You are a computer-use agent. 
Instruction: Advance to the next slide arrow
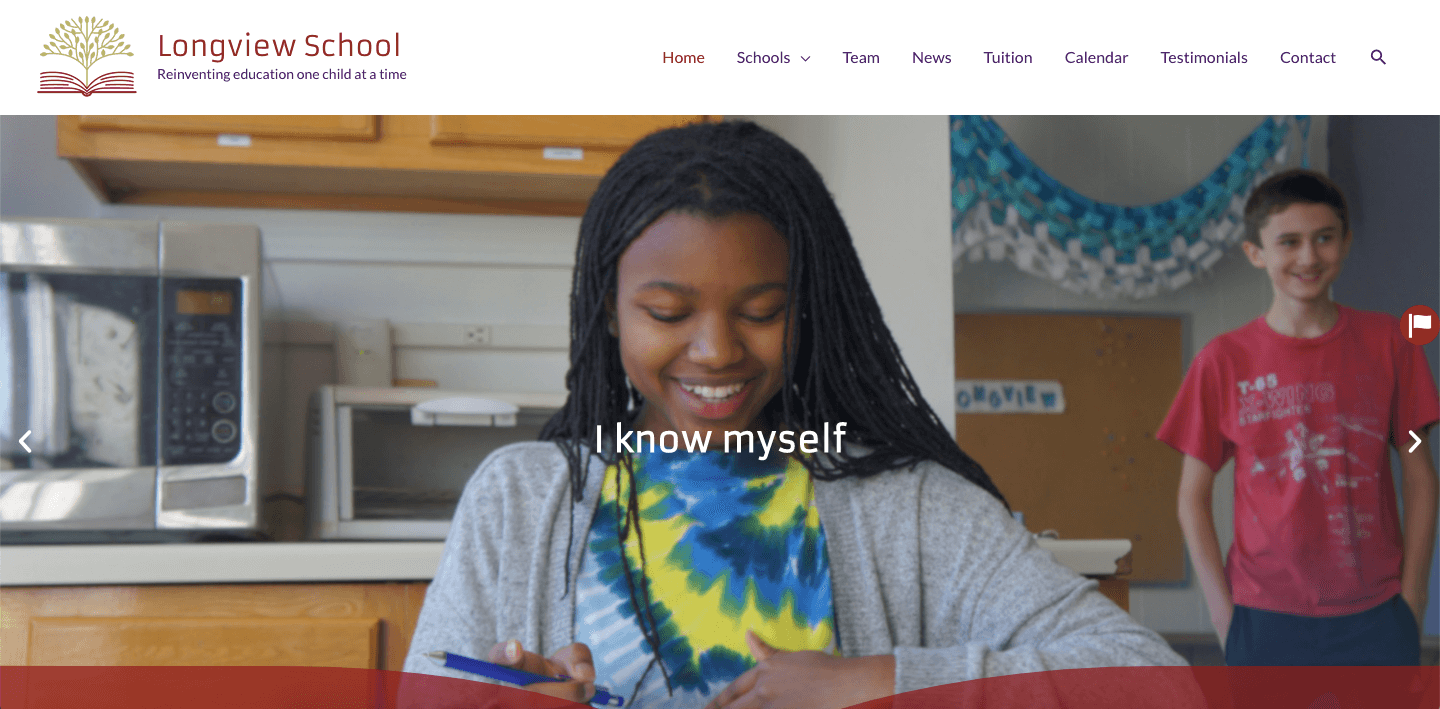point(1414,441)
